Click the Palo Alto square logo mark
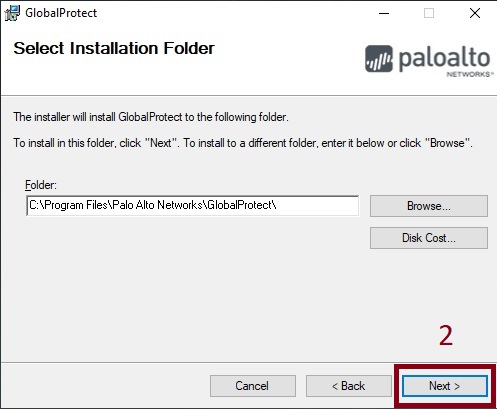Viewport: 497px width, 409px height. click(379, 59)
